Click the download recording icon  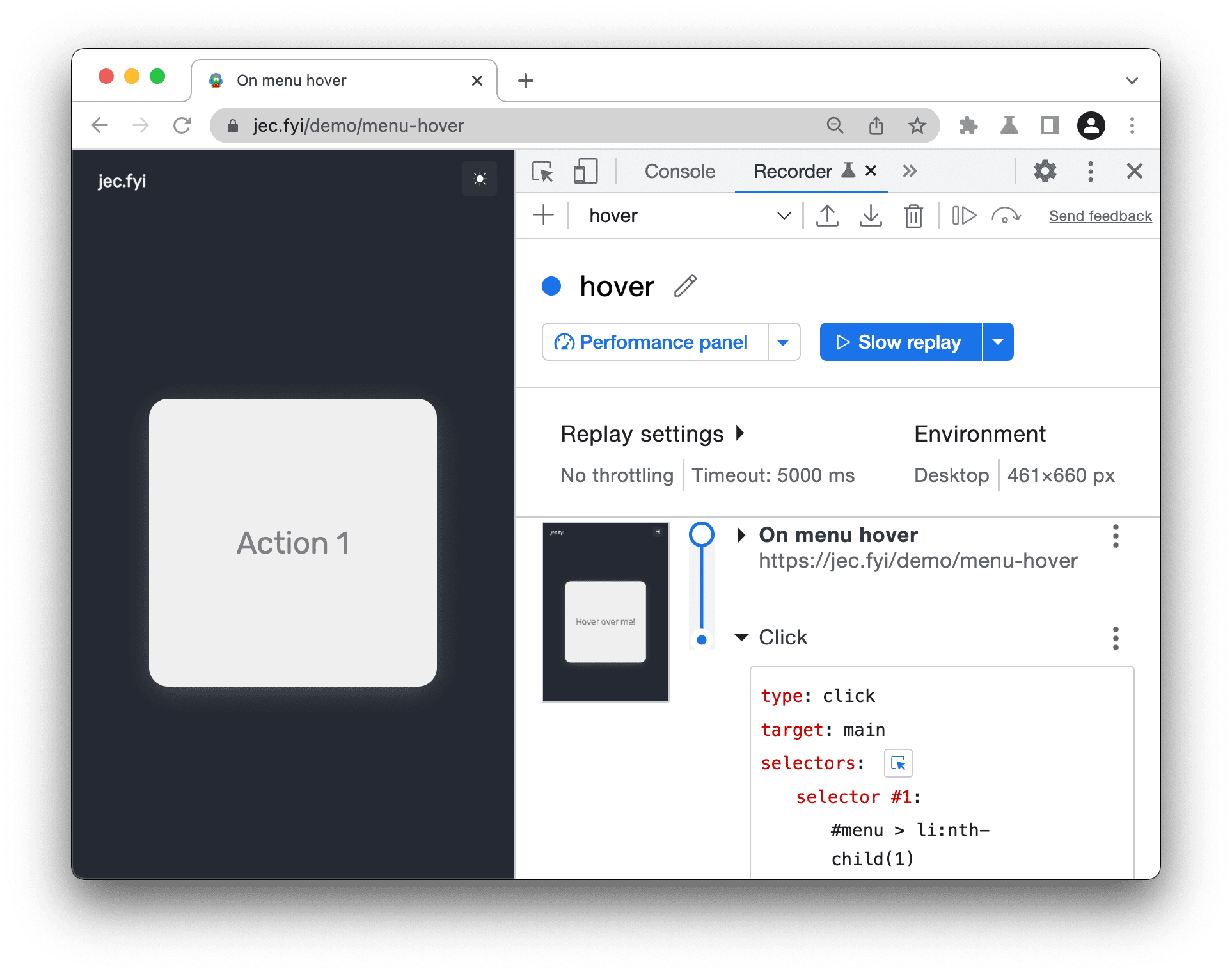click(x=868, y=216)
